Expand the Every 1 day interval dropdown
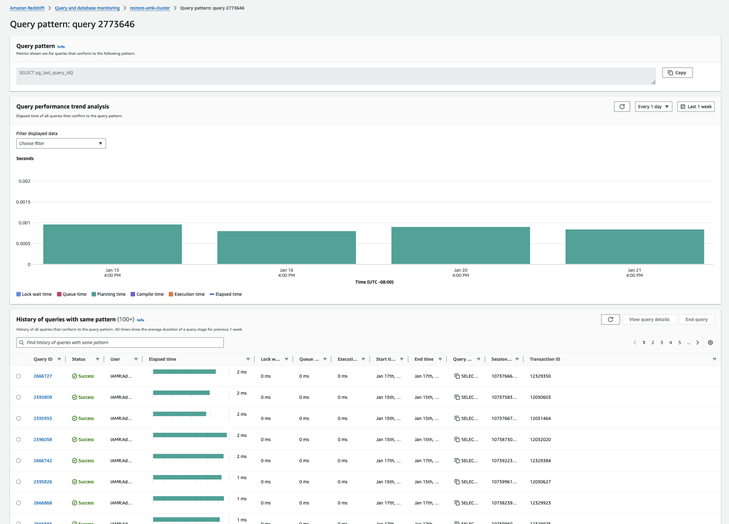The image size is (729, 524). pyautogui.click(x=653, y=106)
